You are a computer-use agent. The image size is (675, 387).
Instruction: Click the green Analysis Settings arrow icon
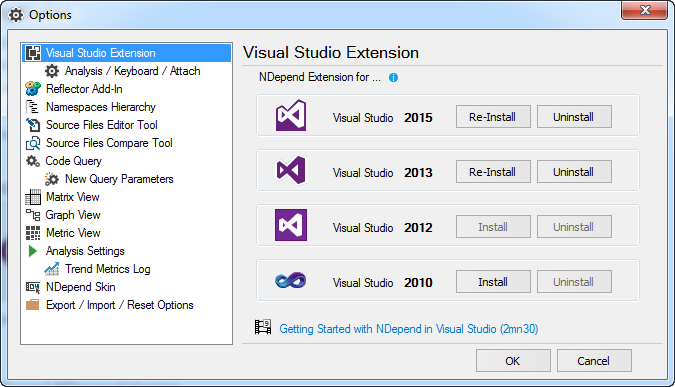(x=33, y=251)
